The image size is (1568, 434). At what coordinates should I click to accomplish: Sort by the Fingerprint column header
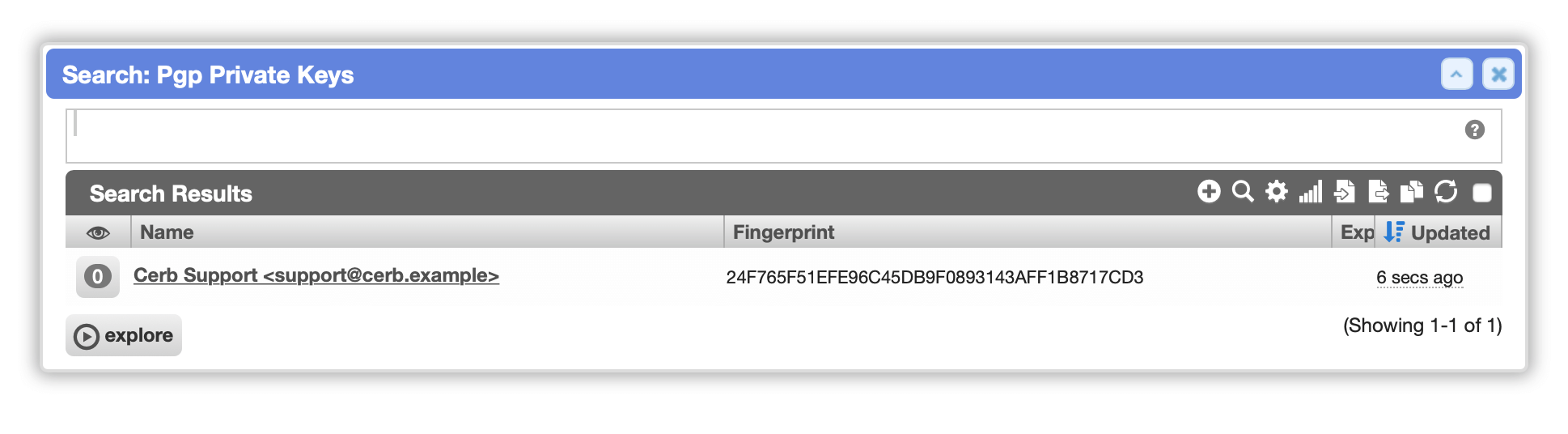click(x=783, y=232)
